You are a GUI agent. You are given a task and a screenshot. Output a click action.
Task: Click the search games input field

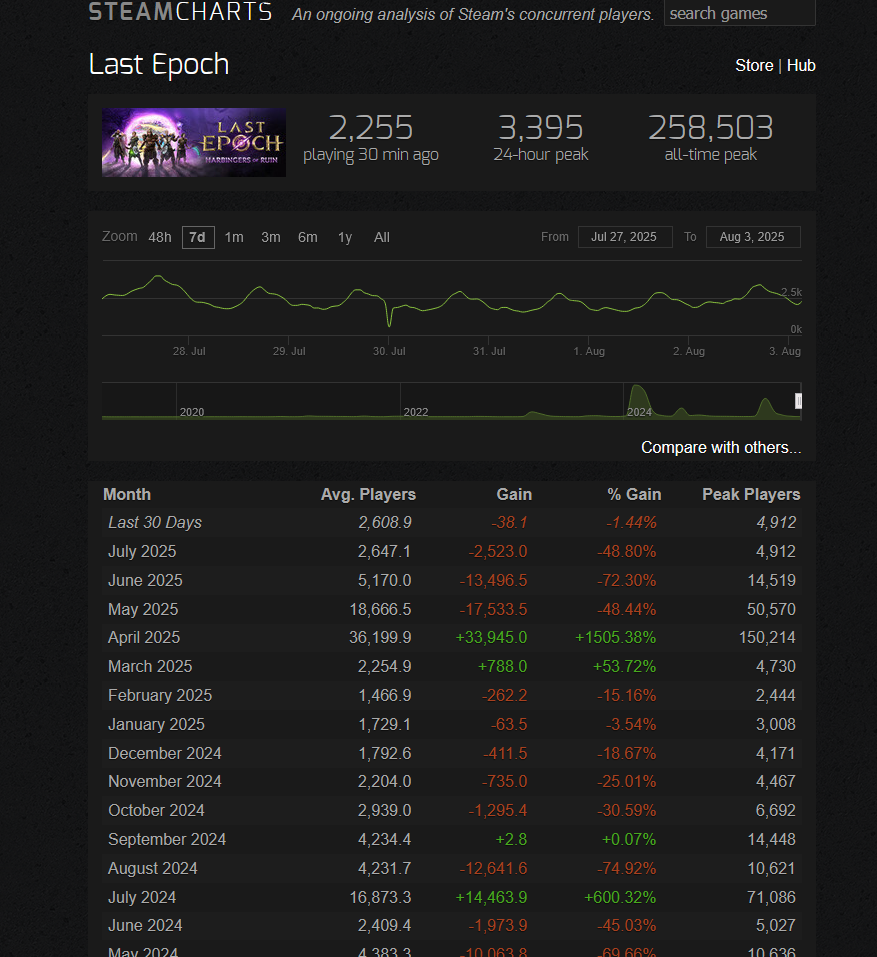coord(740,13)
